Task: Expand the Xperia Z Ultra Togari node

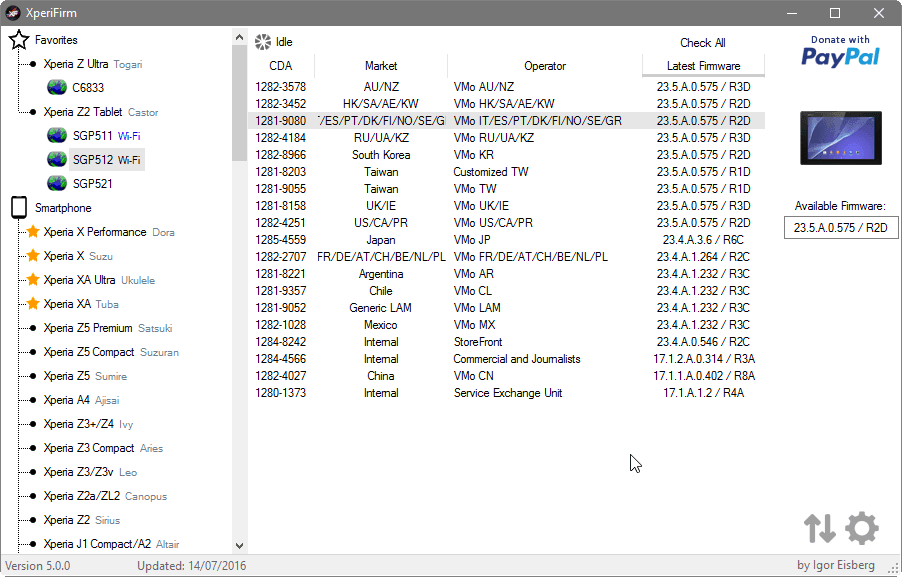Action: [33, 64]
